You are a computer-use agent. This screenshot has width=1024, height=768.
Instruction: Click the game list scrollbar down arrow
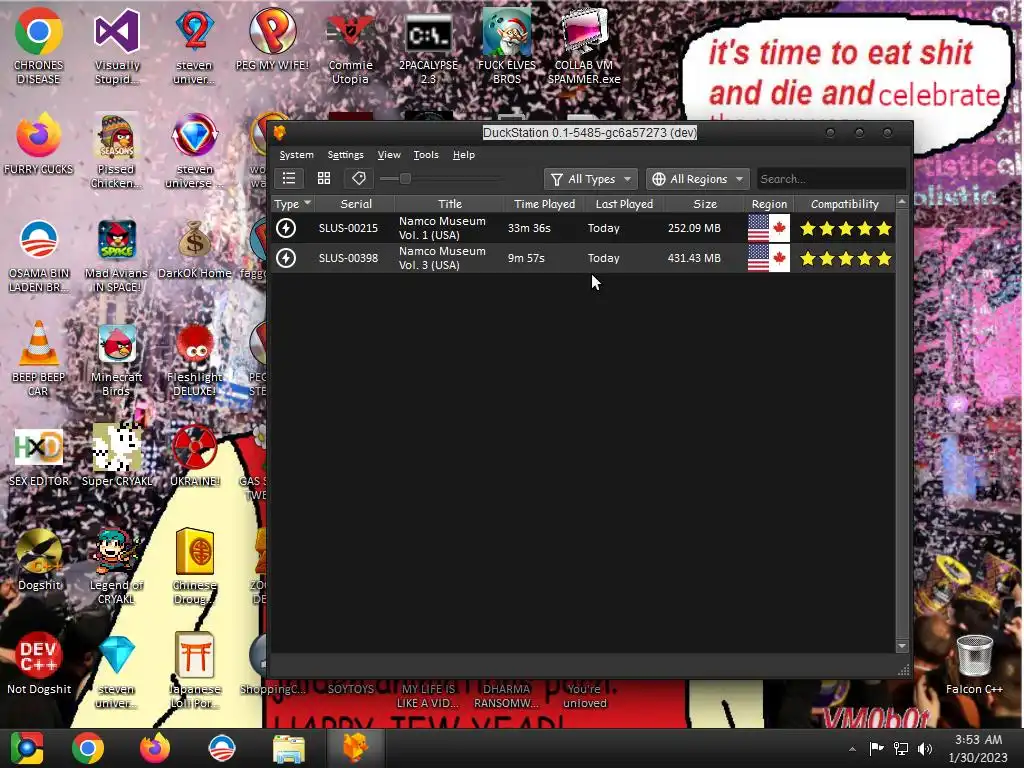click(902, 646)
